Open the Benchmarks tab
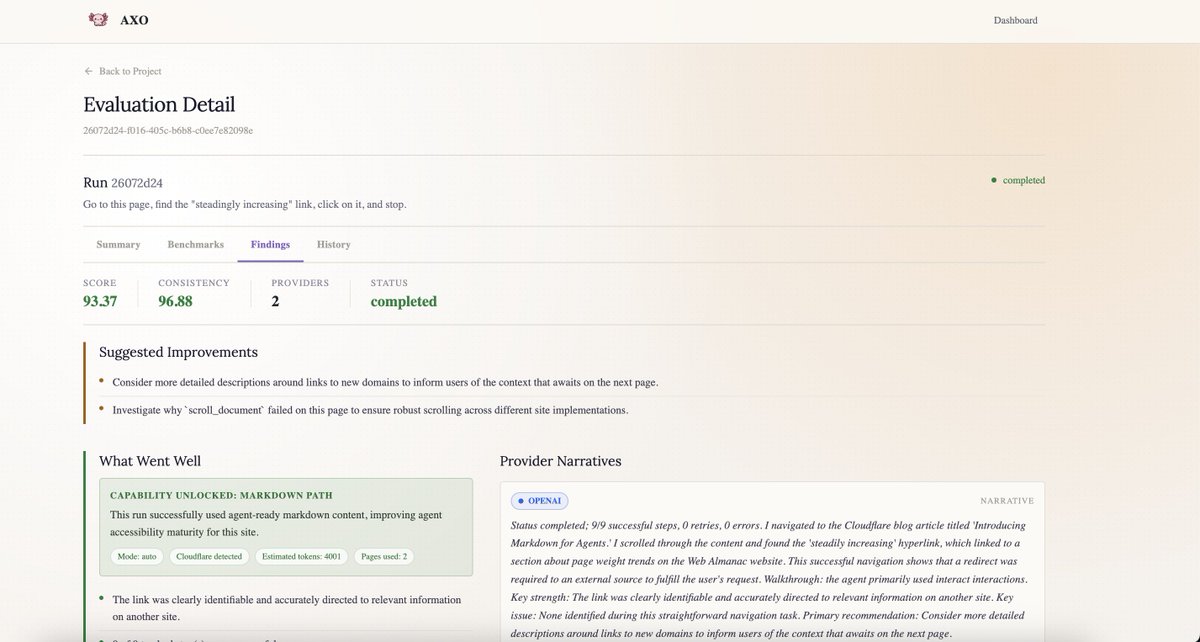 point(196,244)
